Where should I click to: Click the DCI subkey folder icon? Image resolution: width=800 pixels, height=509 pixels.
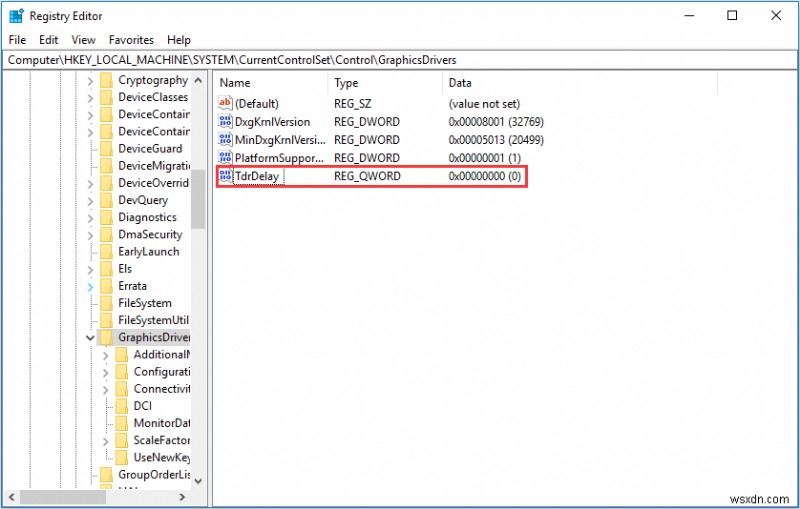click(x=121, y=406)
